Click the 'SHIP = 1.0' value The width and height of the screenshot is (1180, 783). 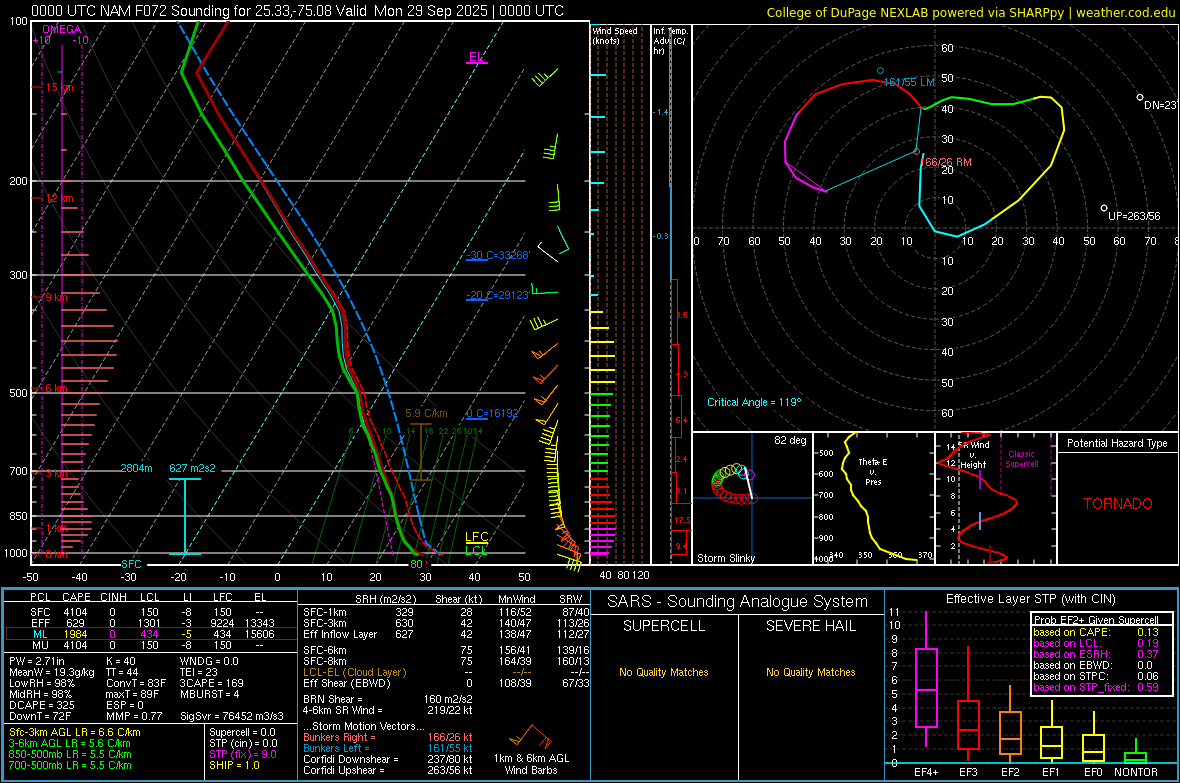(234, 766)
